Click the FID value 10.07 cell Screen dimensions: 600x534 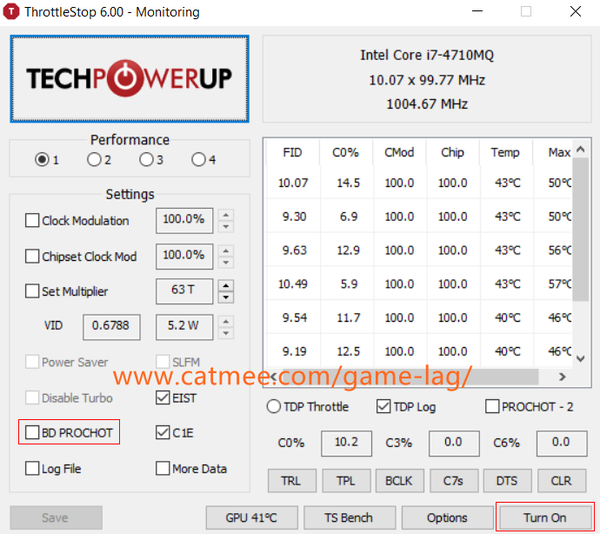pyautogui.click(x=293, y=183)
